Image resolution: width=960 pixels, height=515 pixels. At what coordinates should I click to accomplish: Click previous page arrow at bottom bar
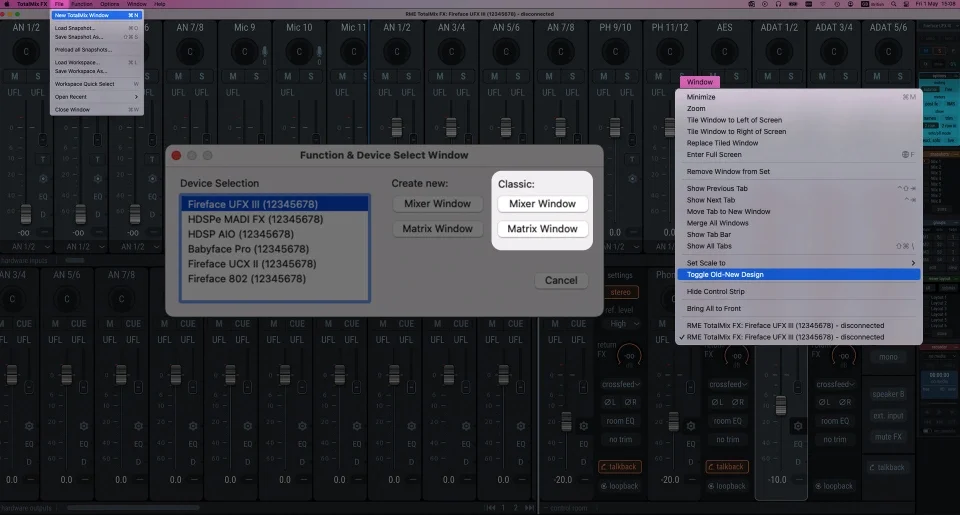click(x=490, y=508)
